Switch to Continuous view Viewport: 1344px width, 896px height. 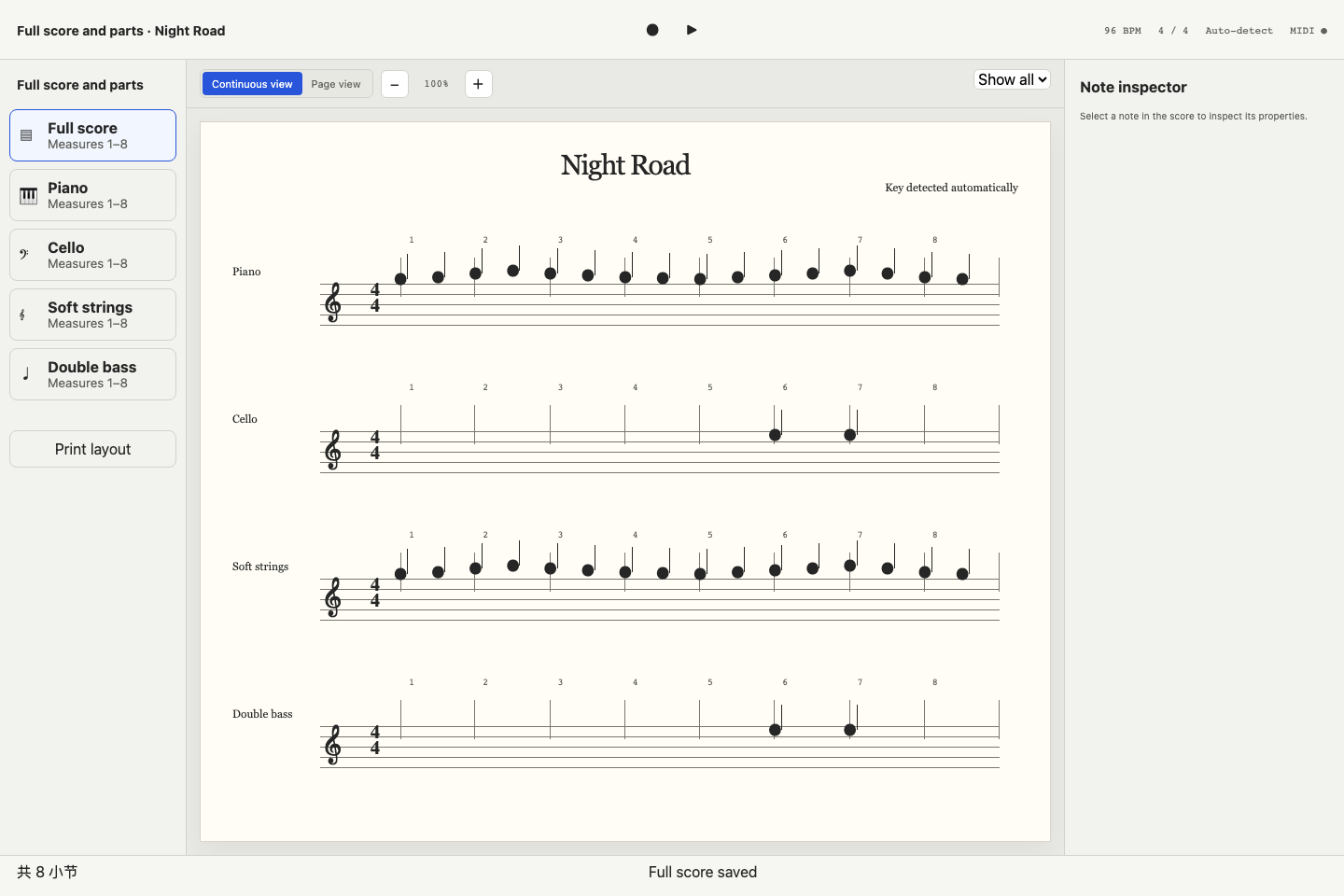point(252,84)
